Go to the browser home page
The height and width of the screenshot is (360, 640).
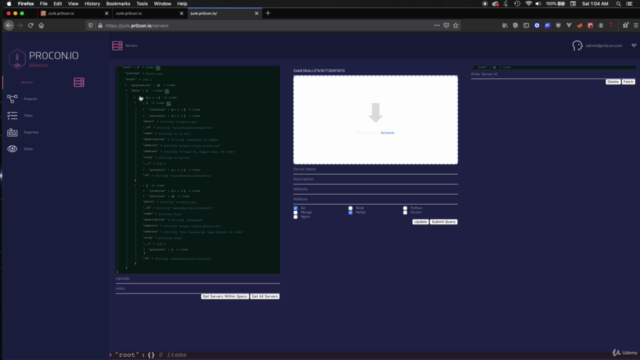(x=41, y=25)
